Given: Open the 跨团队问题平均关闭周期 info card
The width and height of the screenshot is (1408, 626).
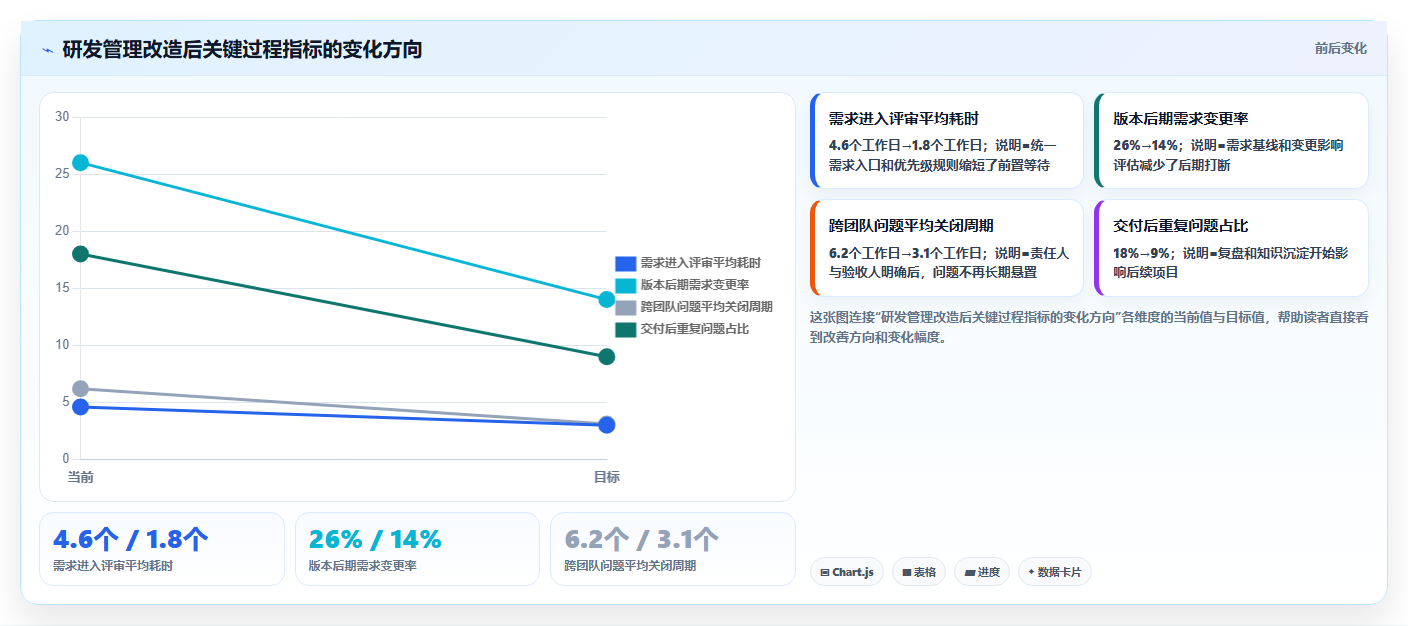Looking at the screenshot, I should pos(946,248).
